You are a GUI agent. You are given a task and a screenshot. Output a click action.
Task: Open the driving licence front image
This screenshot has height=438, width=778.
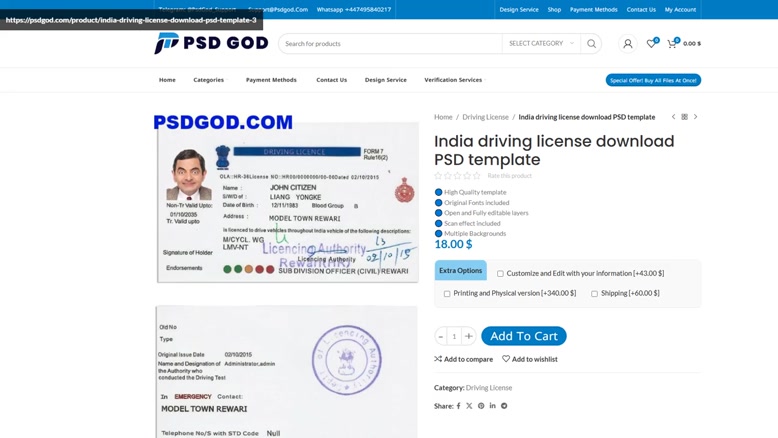click(288, 203)
